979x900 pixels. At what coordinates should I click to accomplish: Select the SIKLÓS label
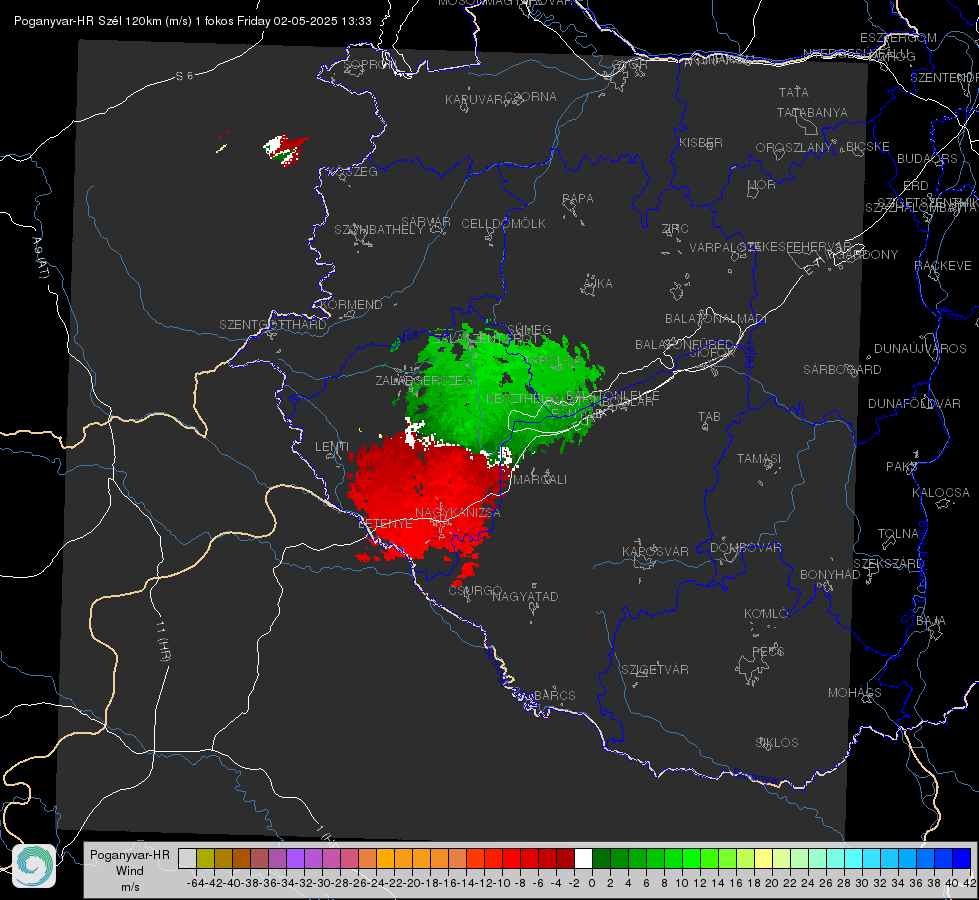pyautogui.click(x=777, y=743)
